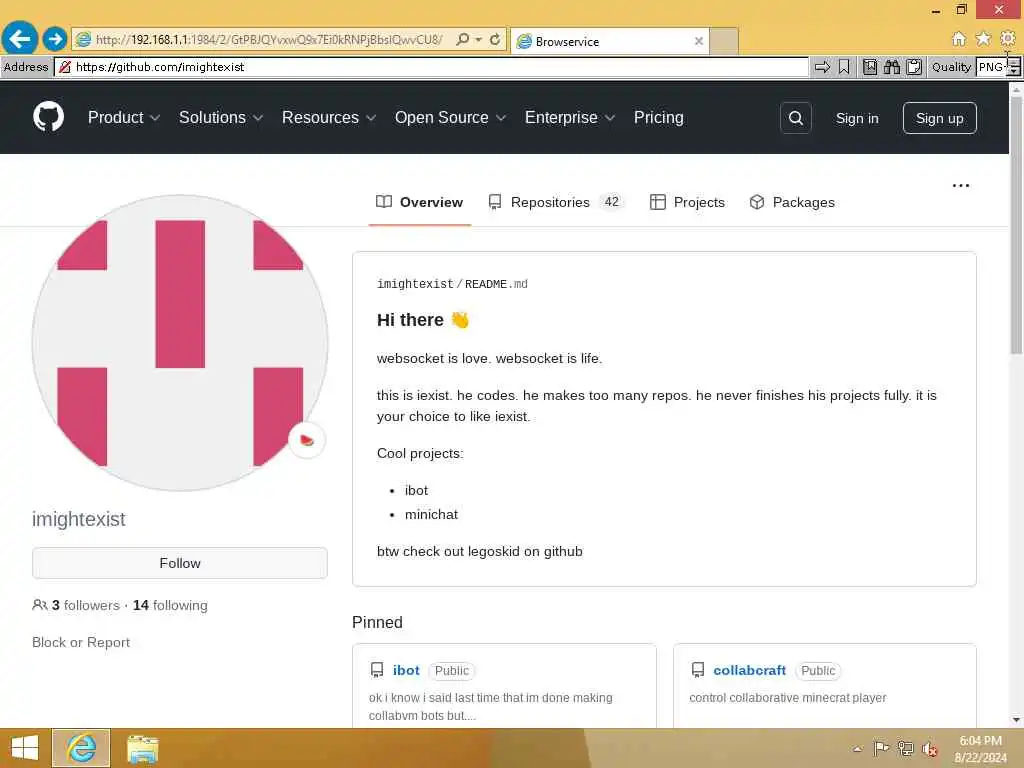Expand the Enterprise menu

tap(569, 118)
